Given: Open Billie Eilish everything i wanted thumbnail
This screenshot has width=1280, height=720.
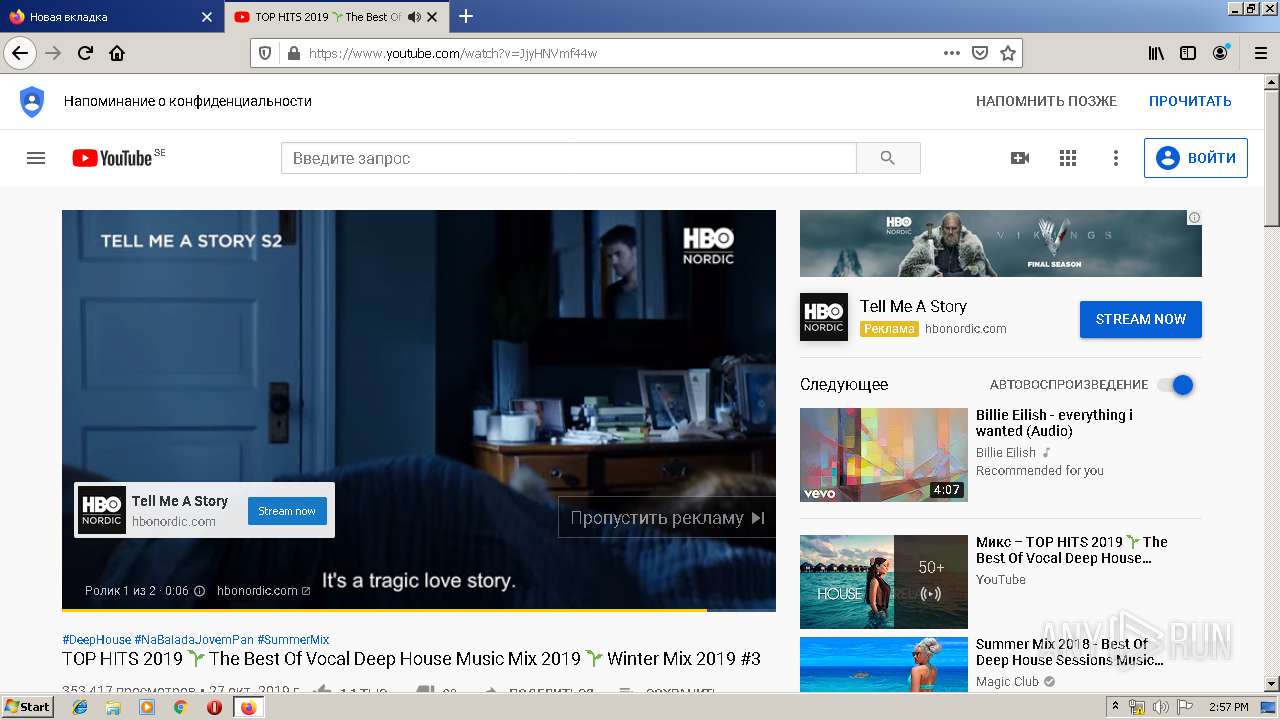Looking at the screenshot, I should [884, 455].
